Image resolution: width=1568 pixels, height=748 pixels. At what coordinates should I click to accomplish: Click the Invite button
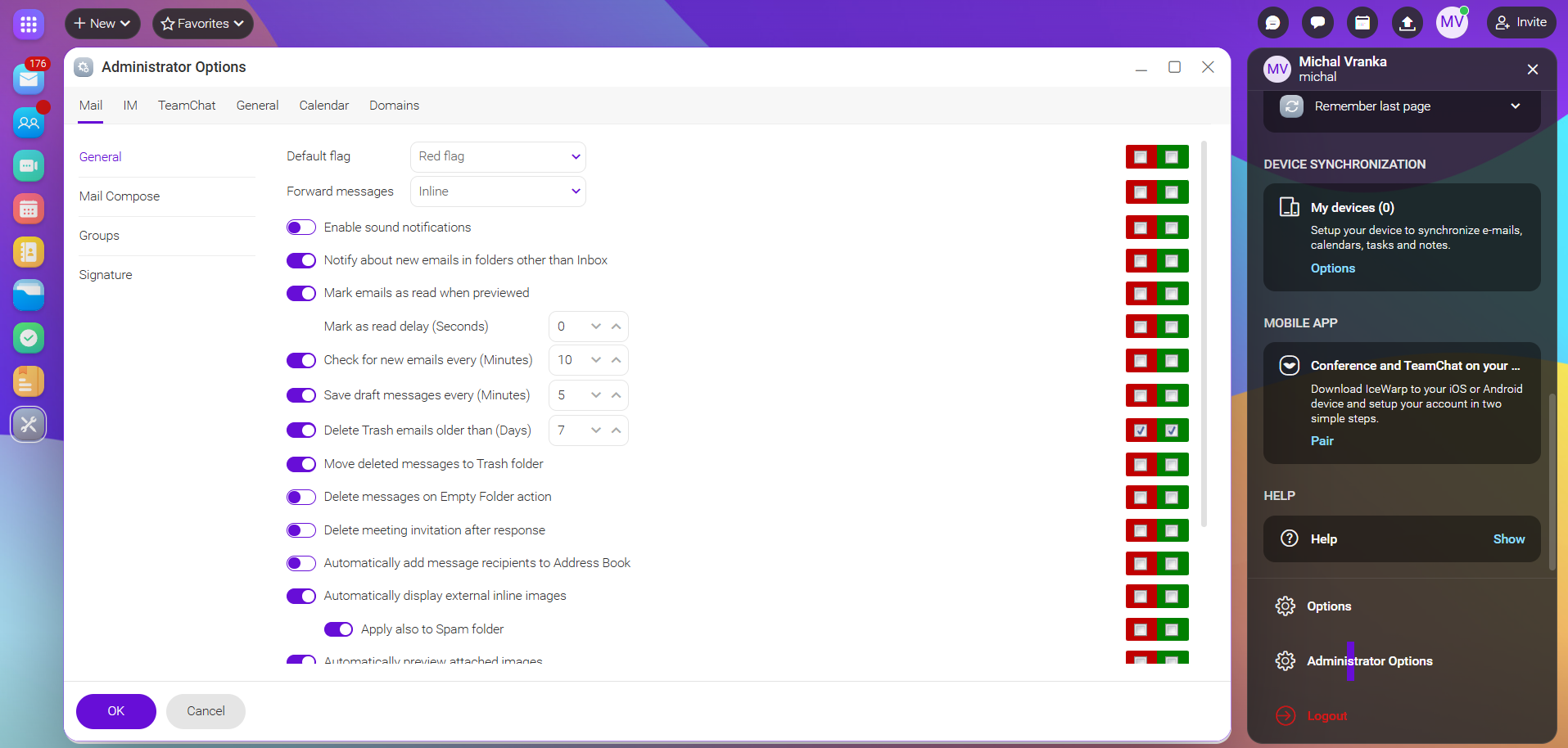(x=1522, y=23)
